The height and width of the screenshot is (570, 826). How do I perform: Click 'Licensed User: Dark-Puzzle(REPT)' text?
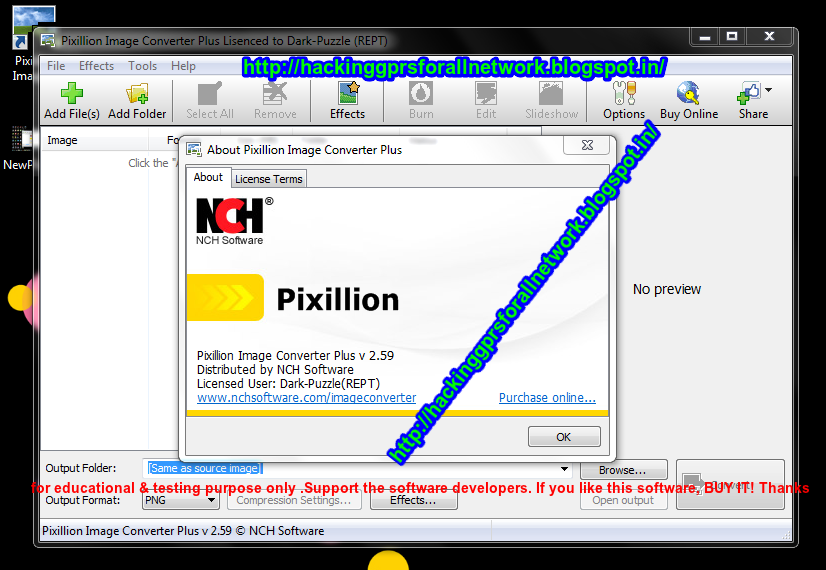[288, 384]
